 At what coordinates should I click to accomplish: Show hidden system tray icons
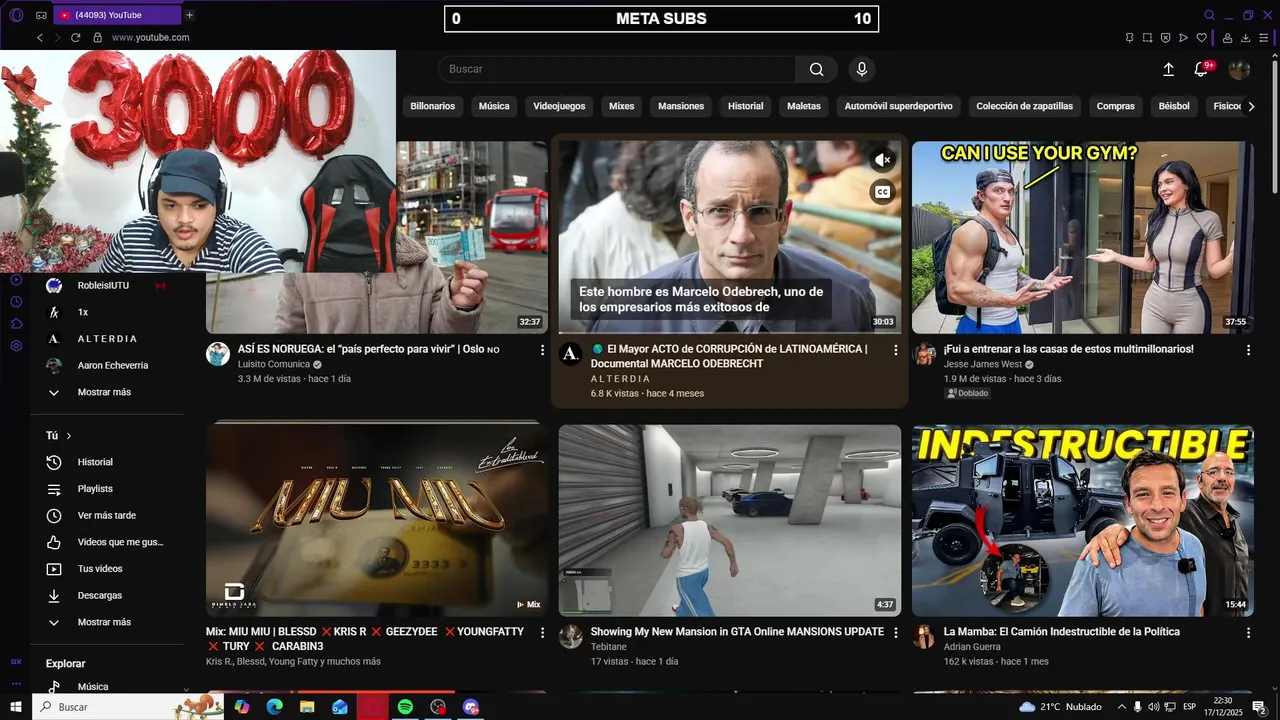pos(1121,707)
